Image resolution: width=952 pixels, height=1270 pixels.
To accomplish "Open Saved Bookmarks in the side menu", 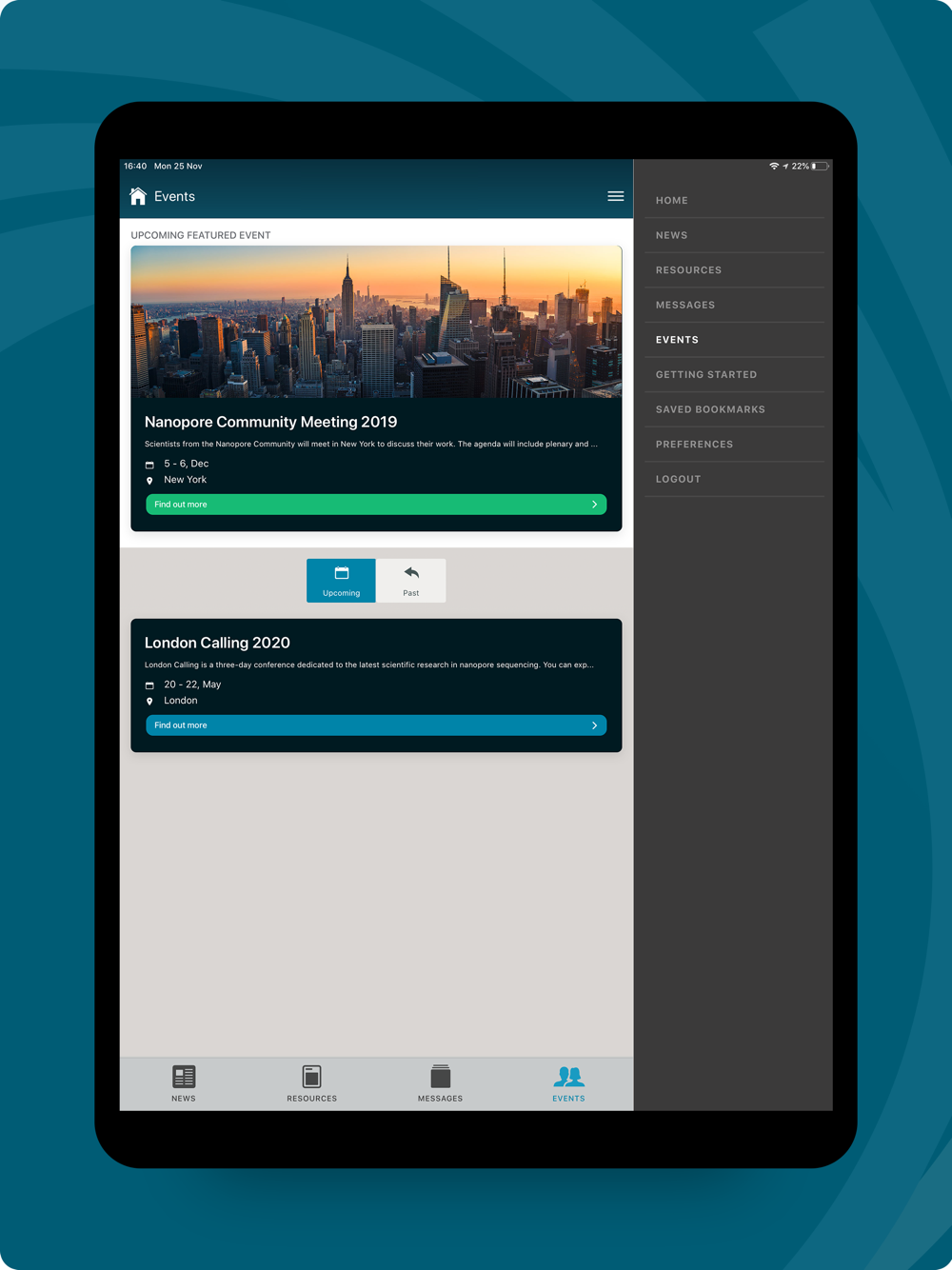I will pos(734,409).
